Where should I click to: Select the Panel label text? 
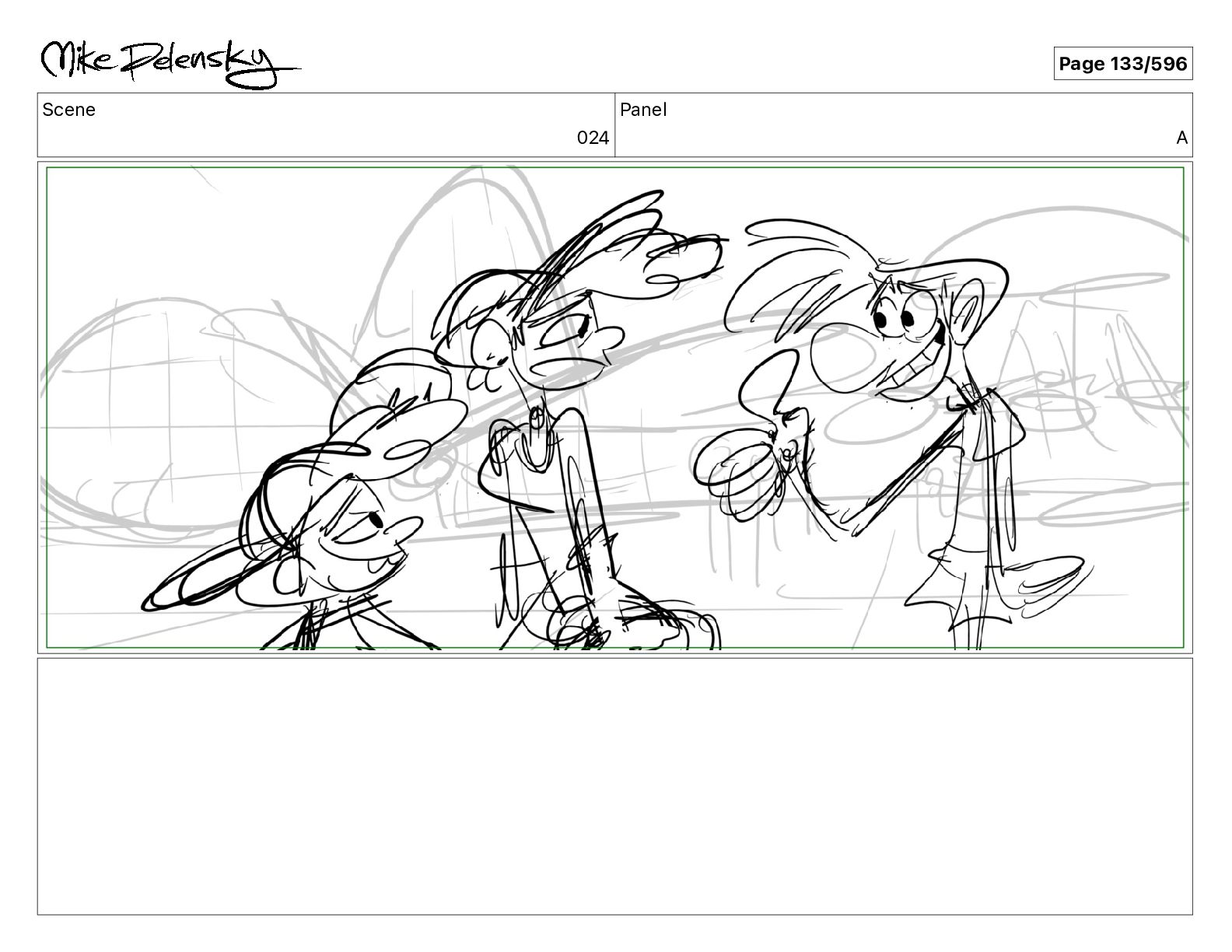(643, 110)
